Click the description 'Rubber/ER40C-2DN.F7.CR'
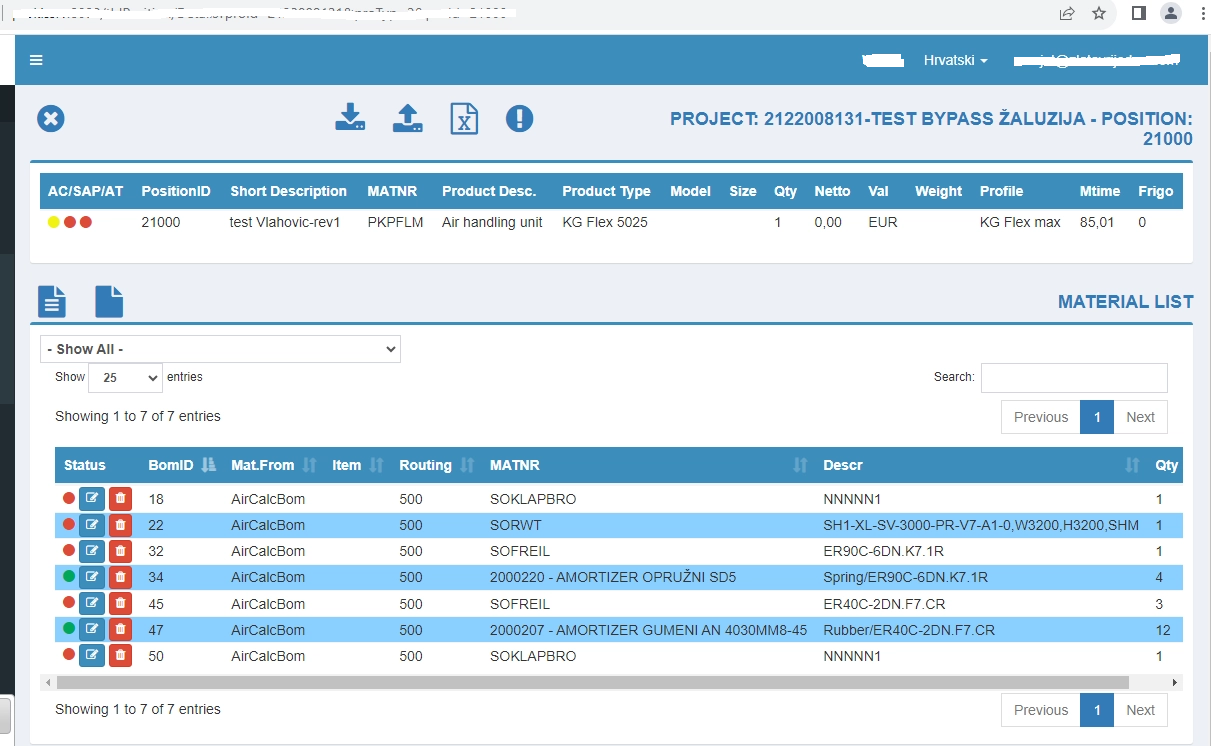Viewport: 1211px width, 746px height. pos(909,630)
